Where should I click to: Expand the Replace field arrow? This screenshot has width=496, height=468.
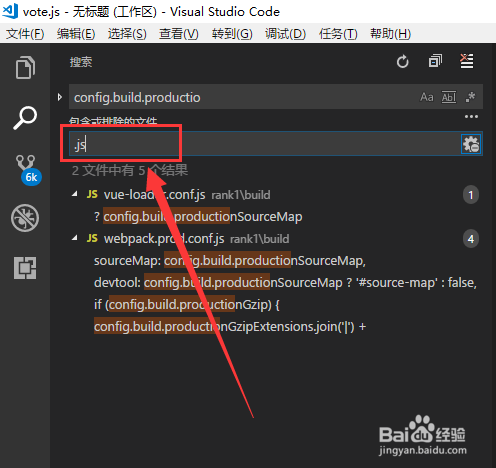tap(60, 97)
